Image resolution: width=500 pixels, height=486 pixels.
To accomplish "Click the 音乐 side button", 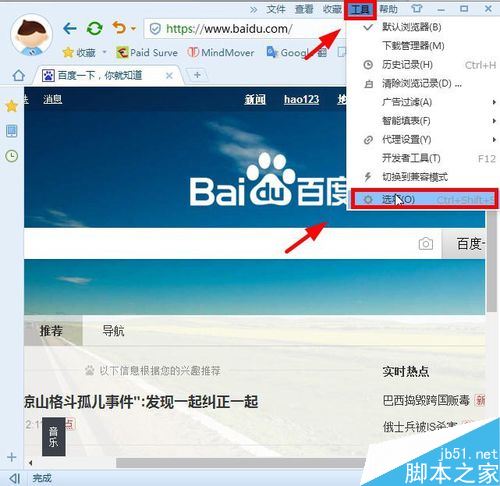I will [53, 436].
